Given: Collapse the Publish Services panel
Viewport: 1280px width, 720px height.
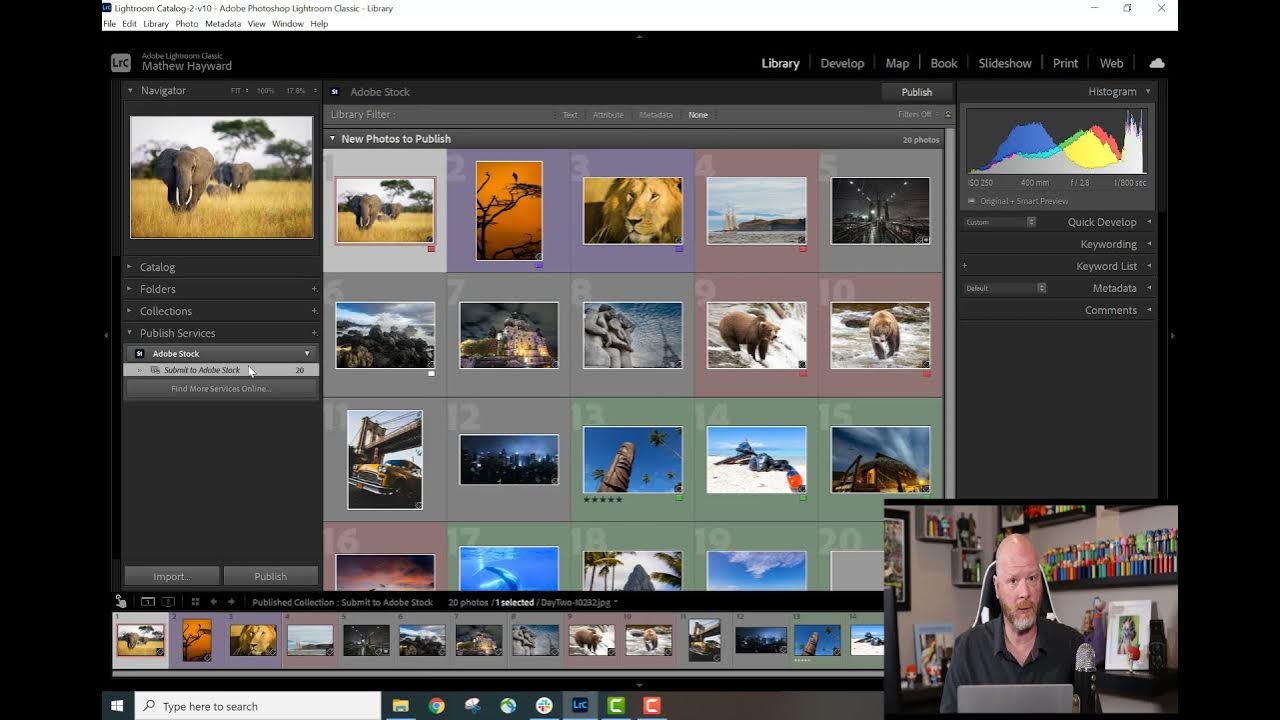Looking at the screenshot, I should click(x=130, y=333).
